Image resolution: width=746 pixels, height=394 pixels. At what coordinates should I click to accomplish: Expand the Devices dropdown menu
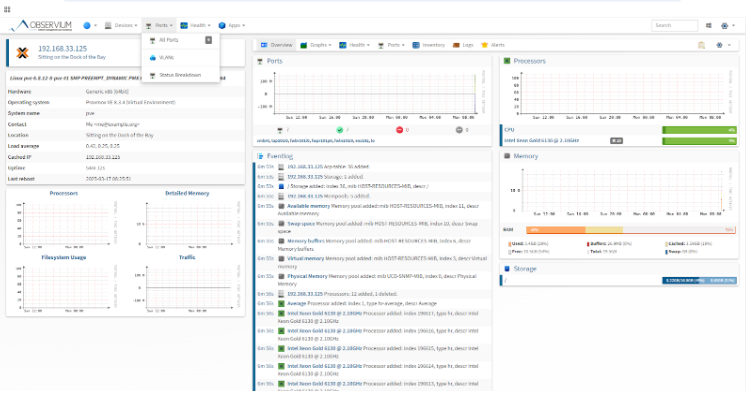(121, 26)
